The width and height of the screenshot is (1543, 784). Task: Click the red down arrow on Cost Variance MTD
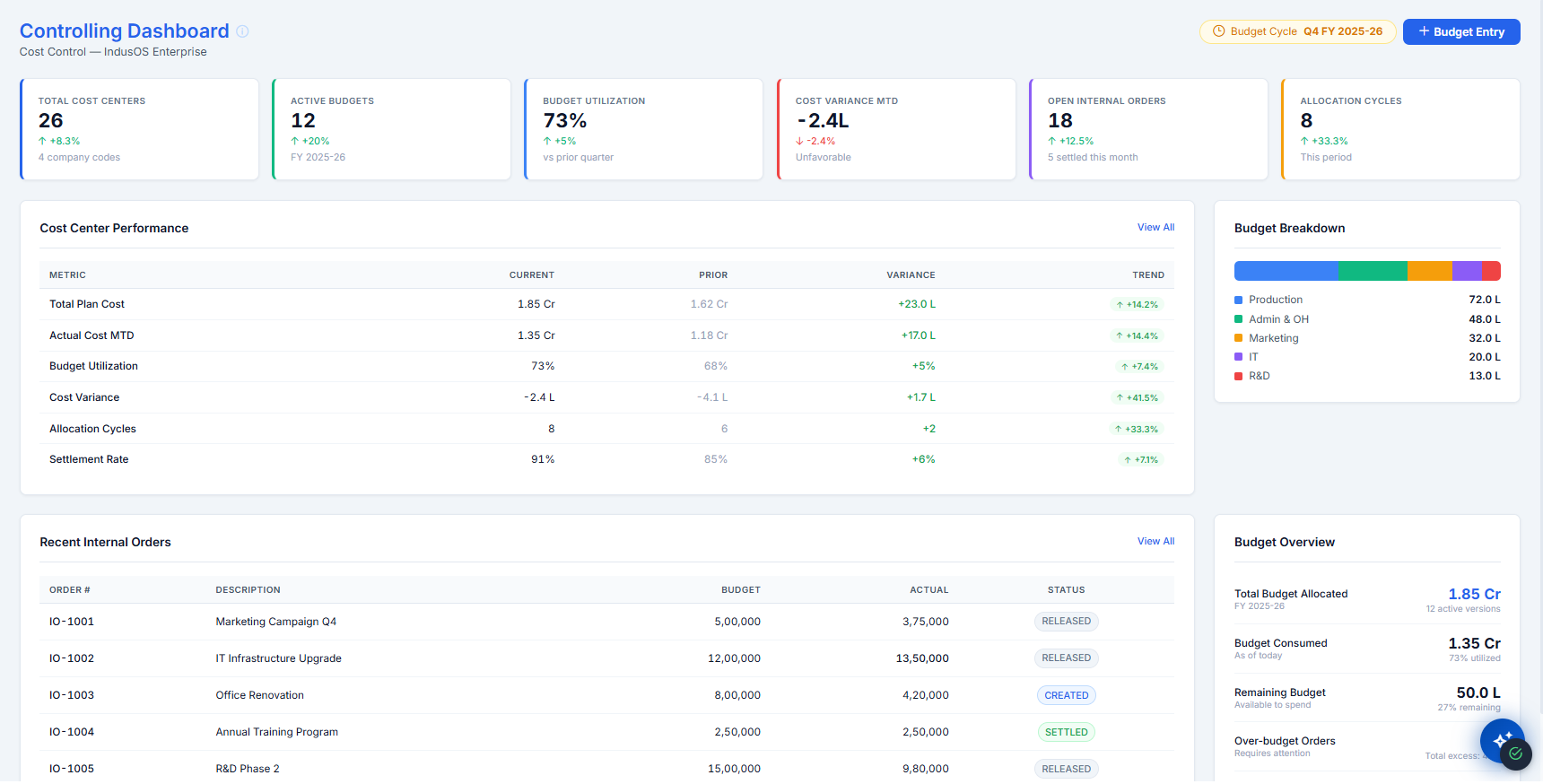pyautogui.click(x=799, y=142)
